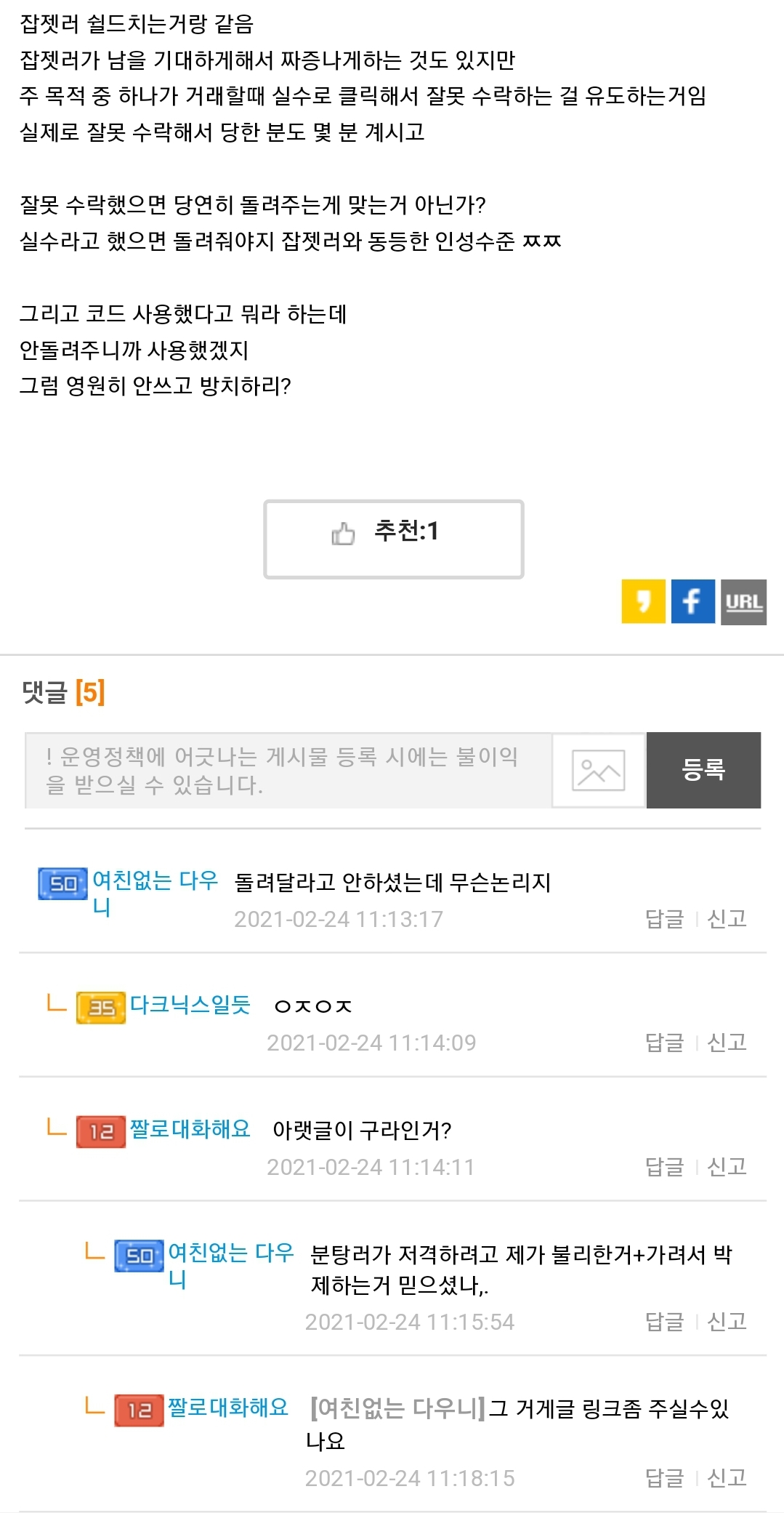
Task: Click the red level 12 badge beside 아랫글이 구라인거?
Action: [x=100, y=1131]
